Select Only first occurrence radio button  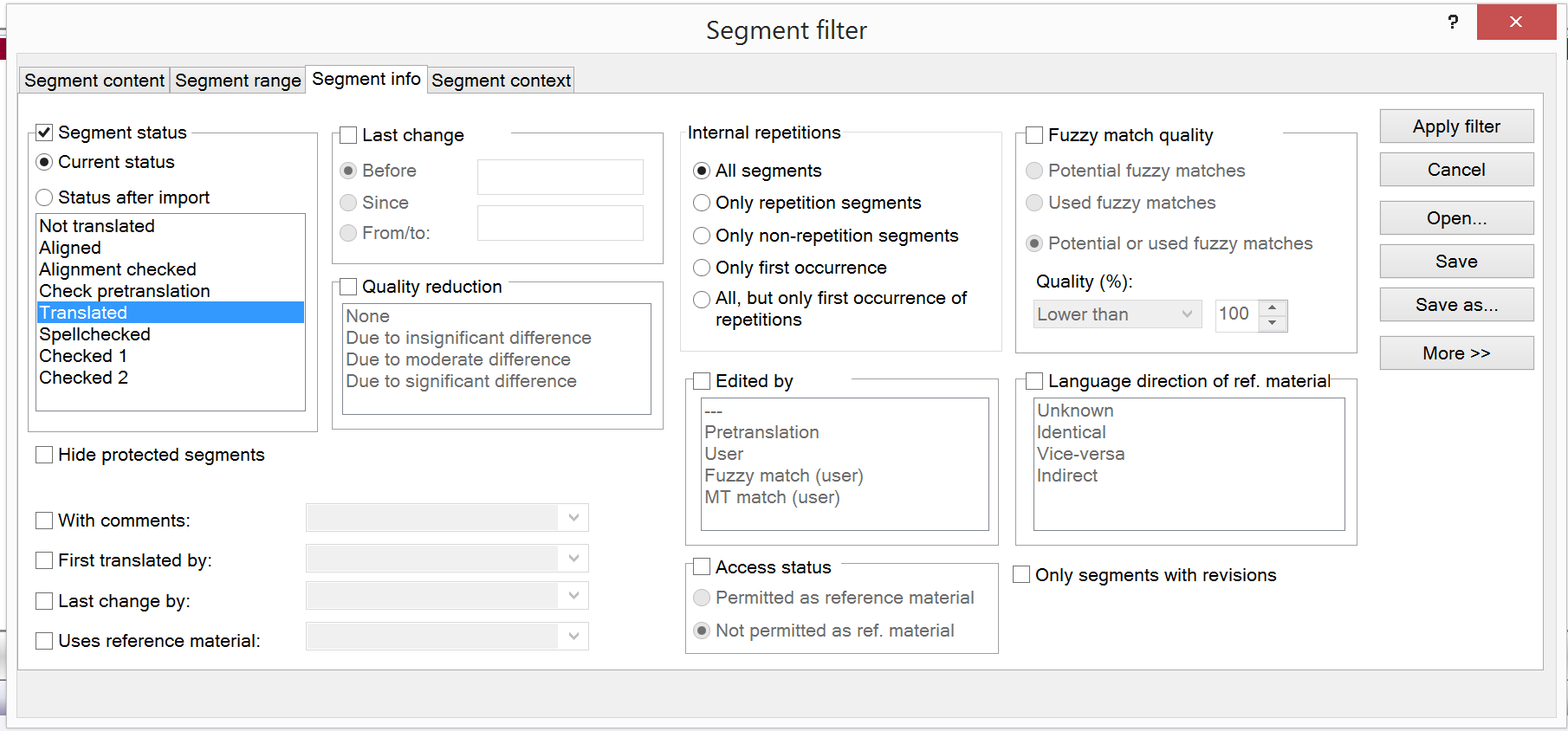(702, 268)
